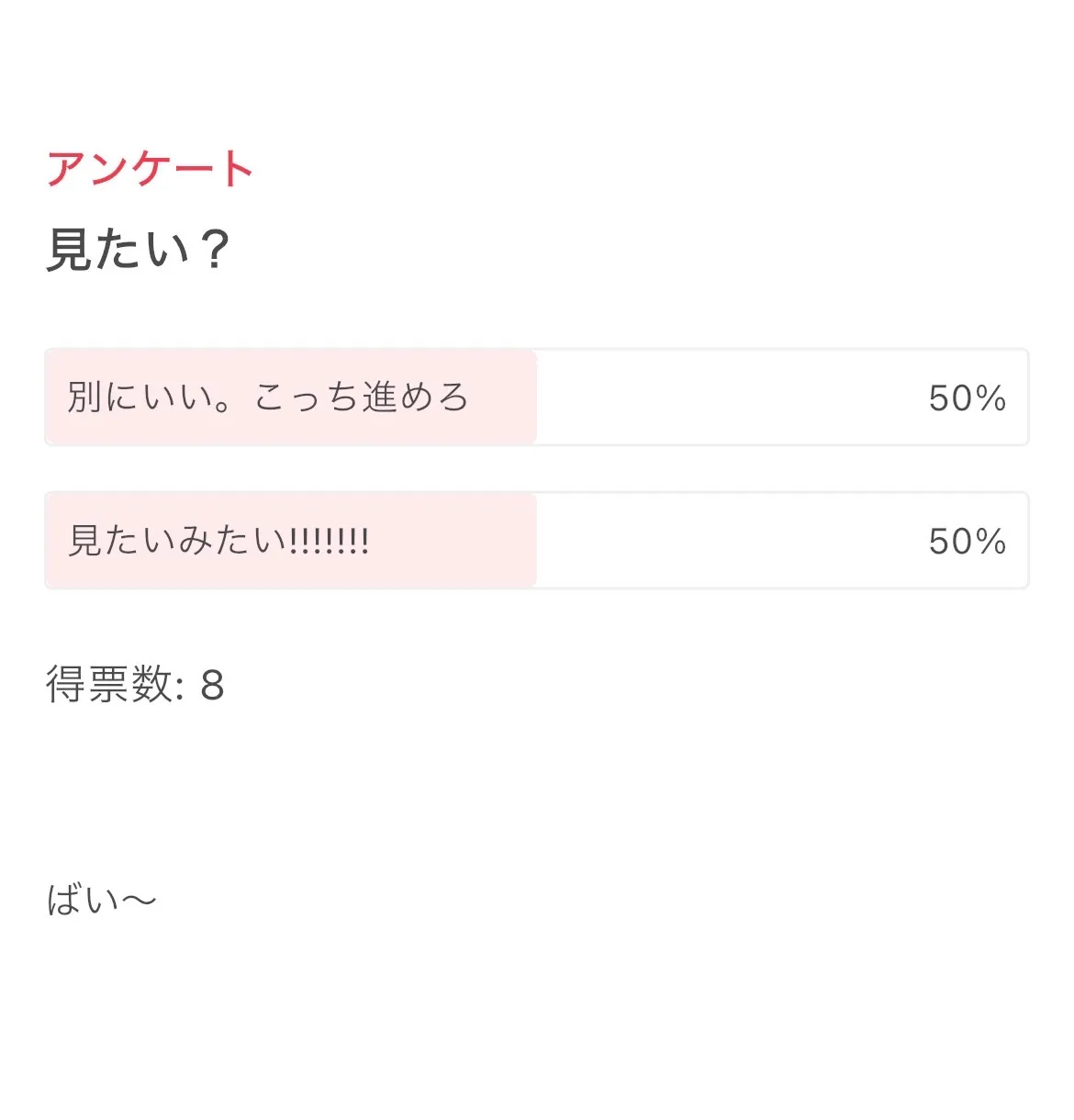
Task: Click the "得票数" vote count label
Action: coord(110,685)
